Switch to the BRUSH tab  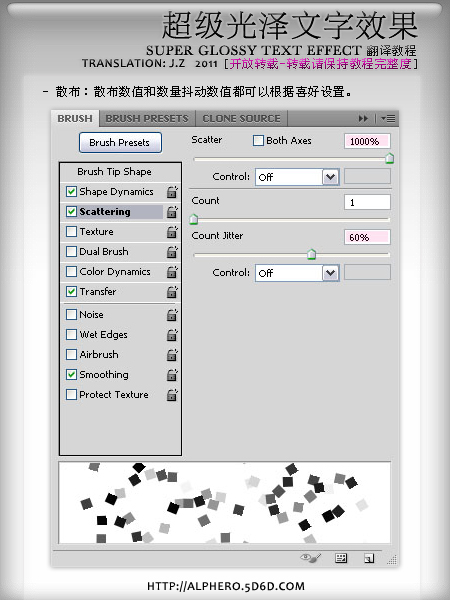tap(75, 119)
